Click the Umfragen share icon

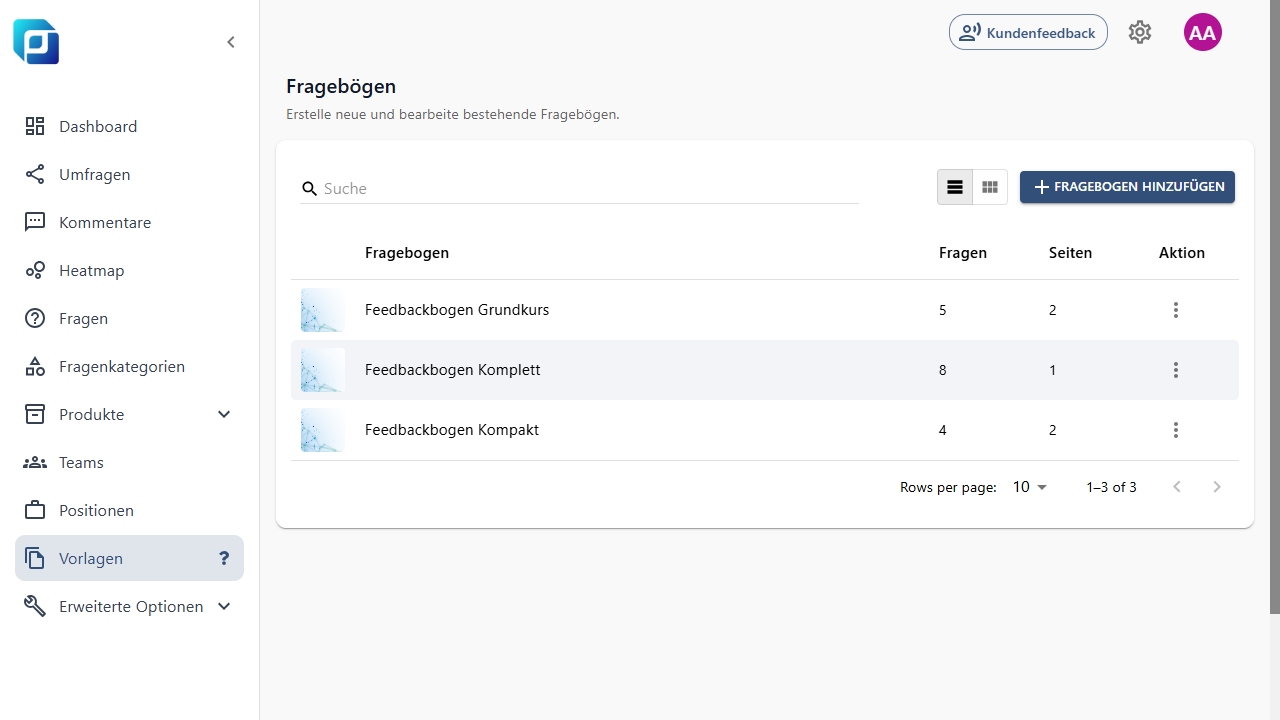[35, 174]
